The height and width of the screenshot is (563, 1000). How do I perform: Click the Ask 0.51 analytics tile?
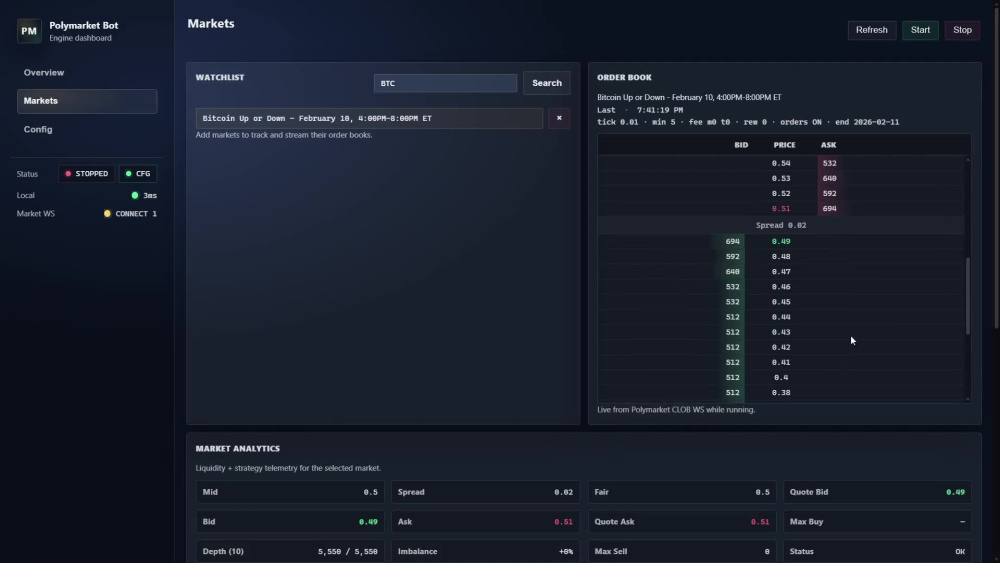[x=485, y=522]
